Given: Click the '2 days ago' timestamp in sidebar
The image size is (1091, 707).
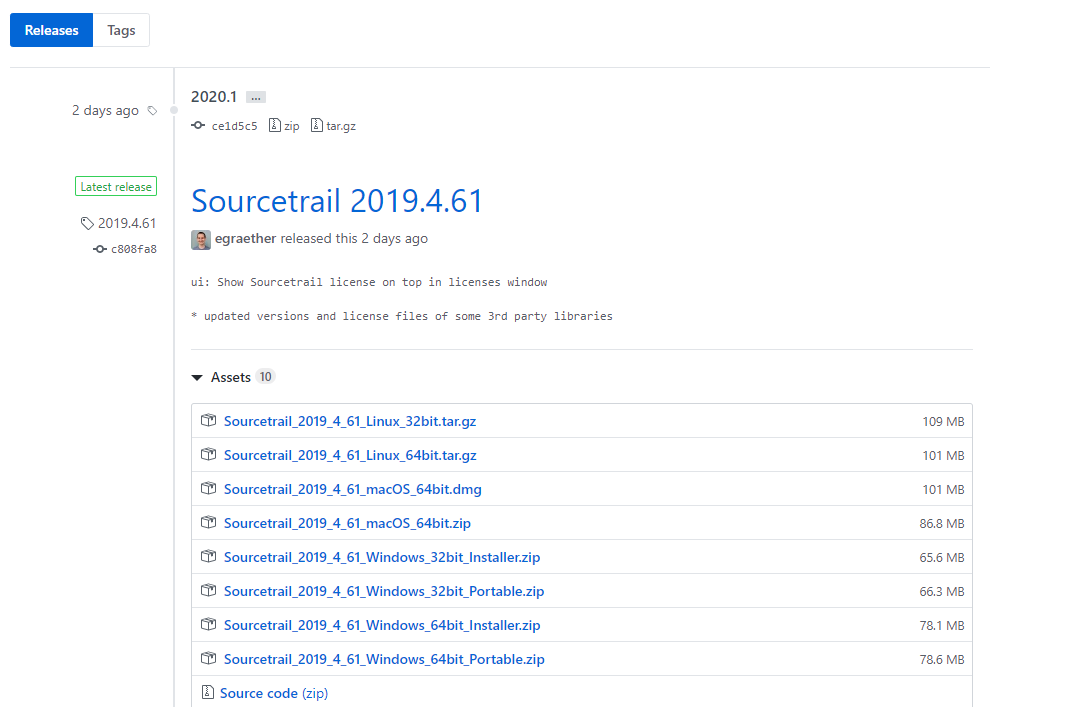Looking at the screenshot, I should [105, 111].
